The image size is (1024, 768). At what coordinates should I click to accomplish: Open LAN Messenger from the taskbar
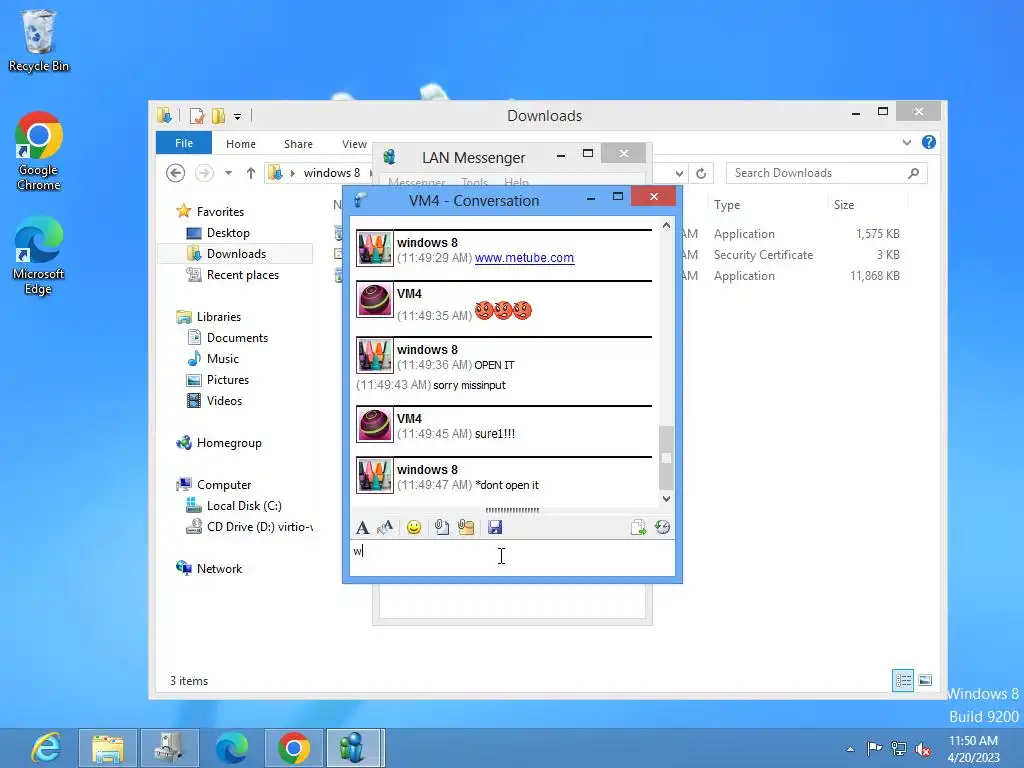pyautogui.click(x=353, y=748)
